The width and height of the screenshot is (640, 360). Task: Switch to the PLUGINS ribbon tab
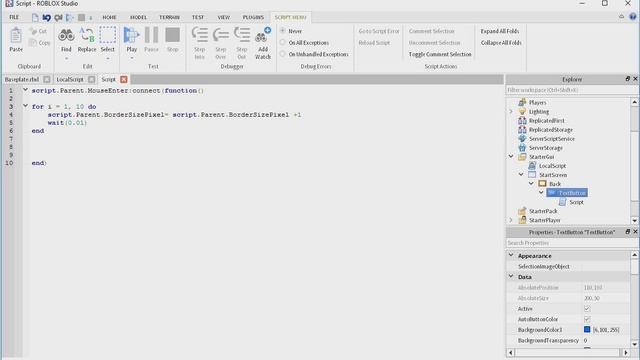pyautogui.click(x=253, y=17)
